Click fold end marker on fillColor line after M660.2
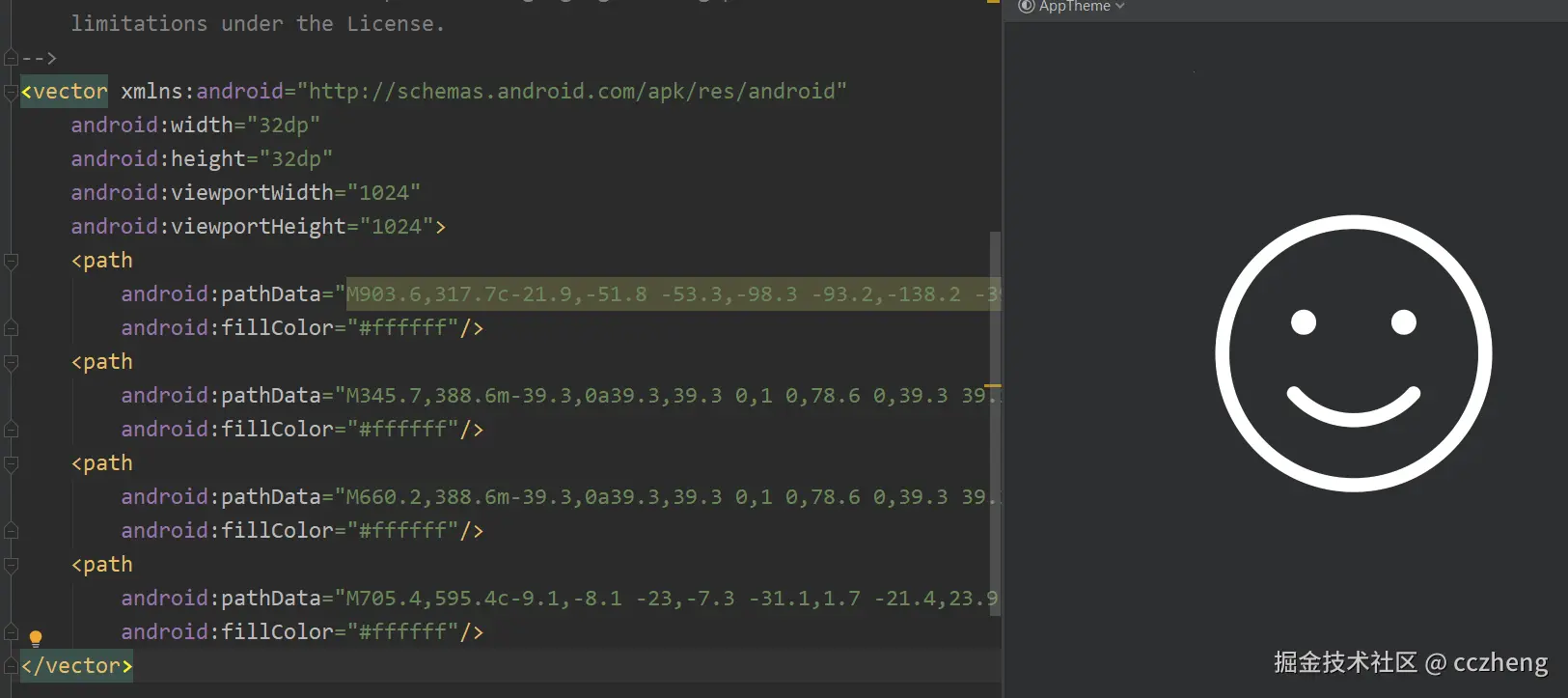1568x698 pixels. (11, 531)
